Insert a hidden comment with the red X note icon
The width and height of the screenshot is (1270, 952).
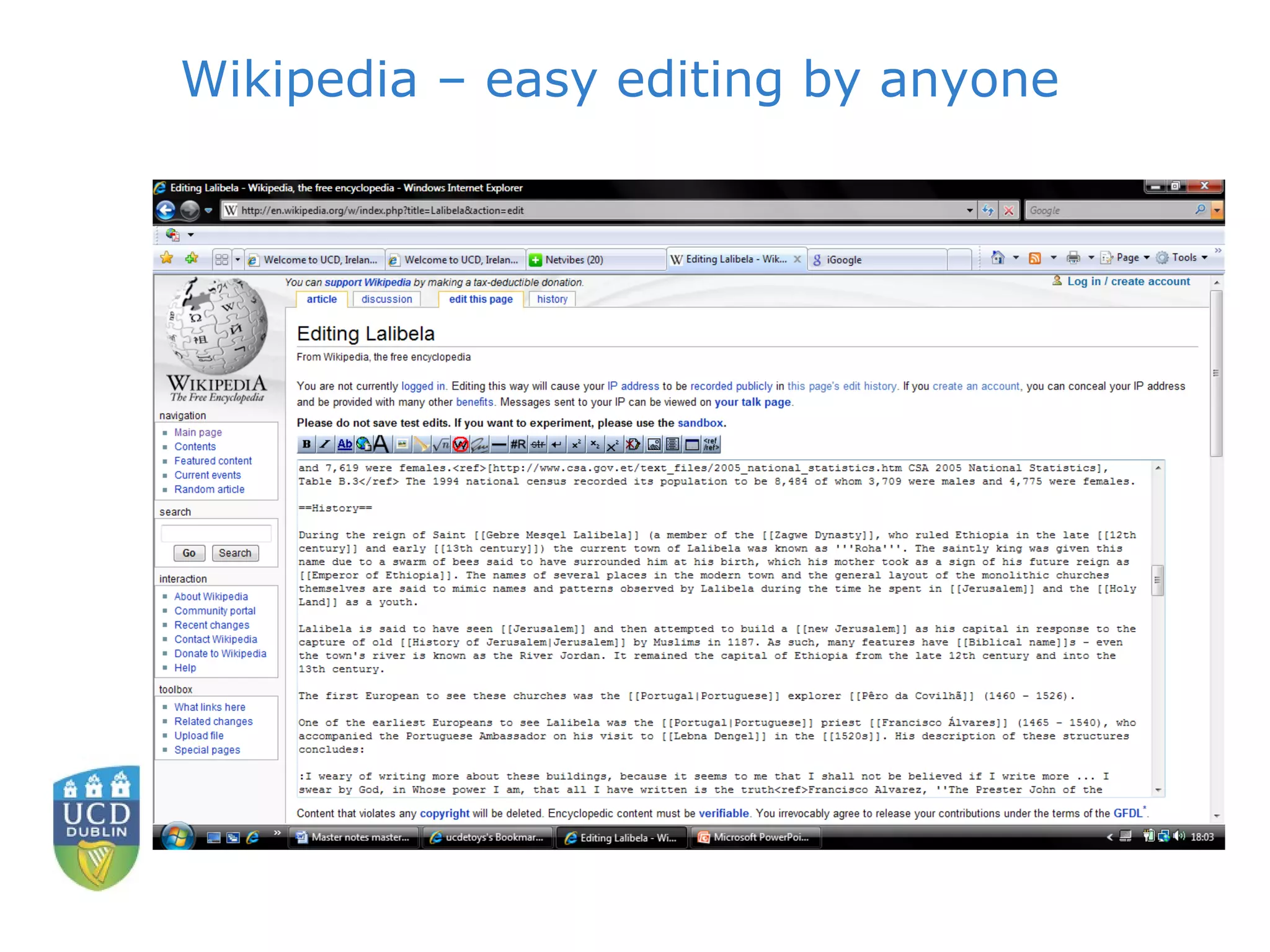tap(633, 444)
